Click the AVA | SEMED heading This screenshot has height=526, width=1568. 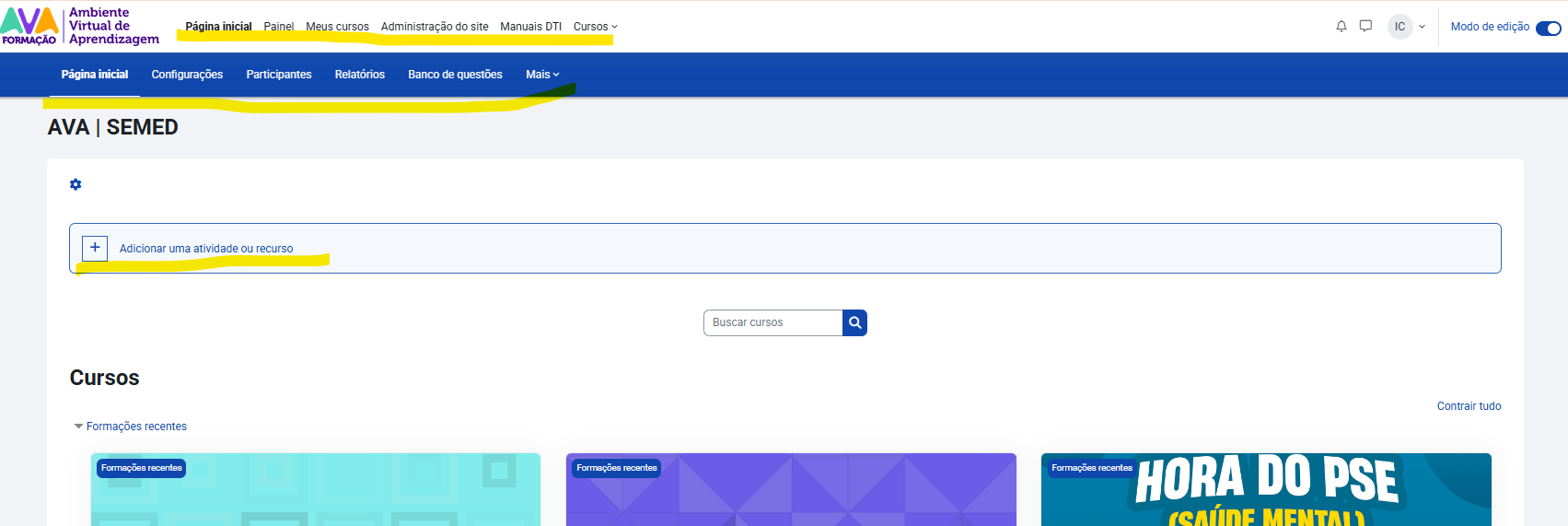coord(113,127)
